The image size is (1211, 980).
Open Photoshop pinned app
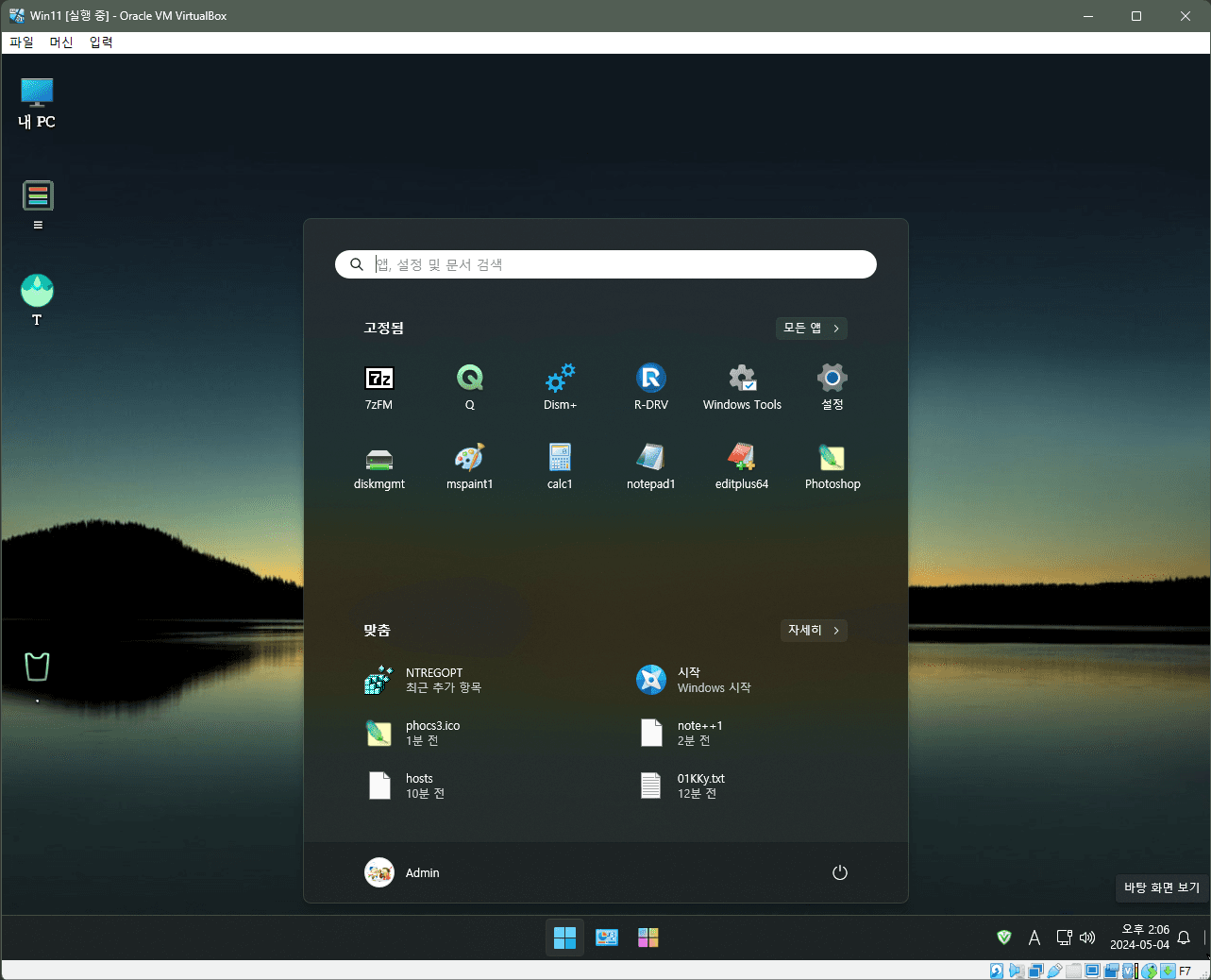(x=832, y=466)
